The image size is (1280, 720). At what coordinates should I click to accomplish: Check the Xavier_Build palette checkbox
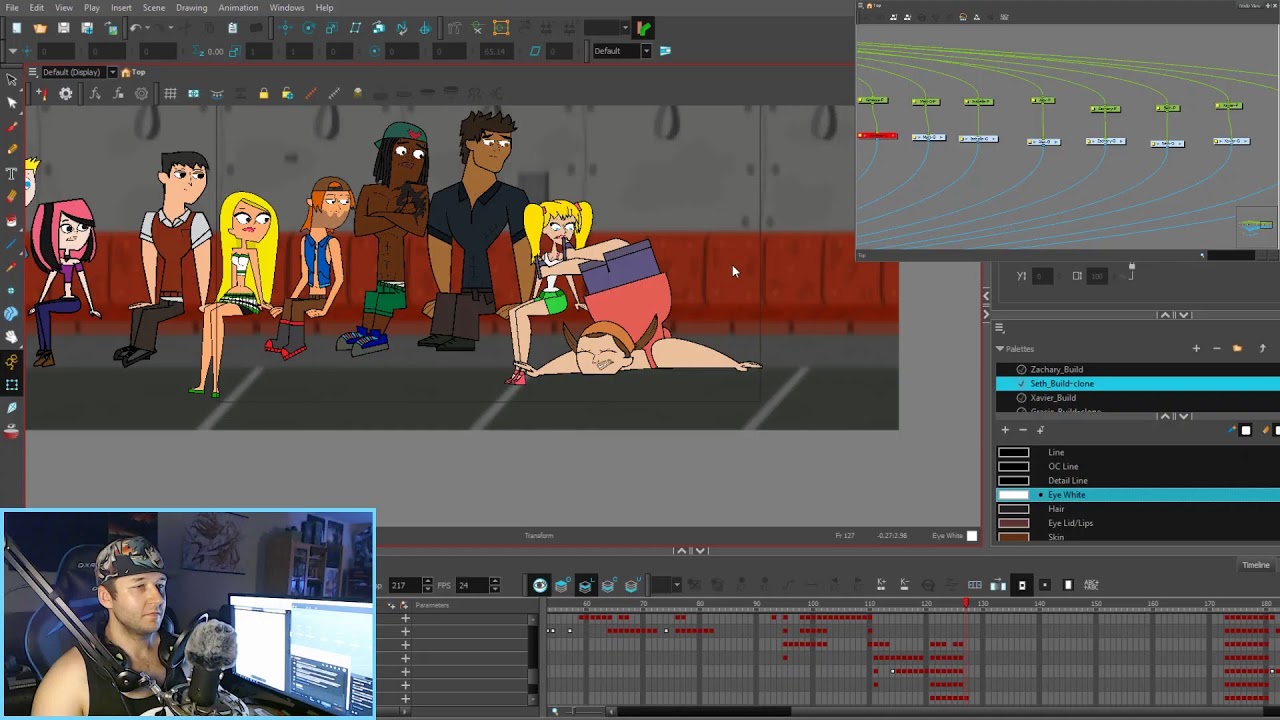1021,398
